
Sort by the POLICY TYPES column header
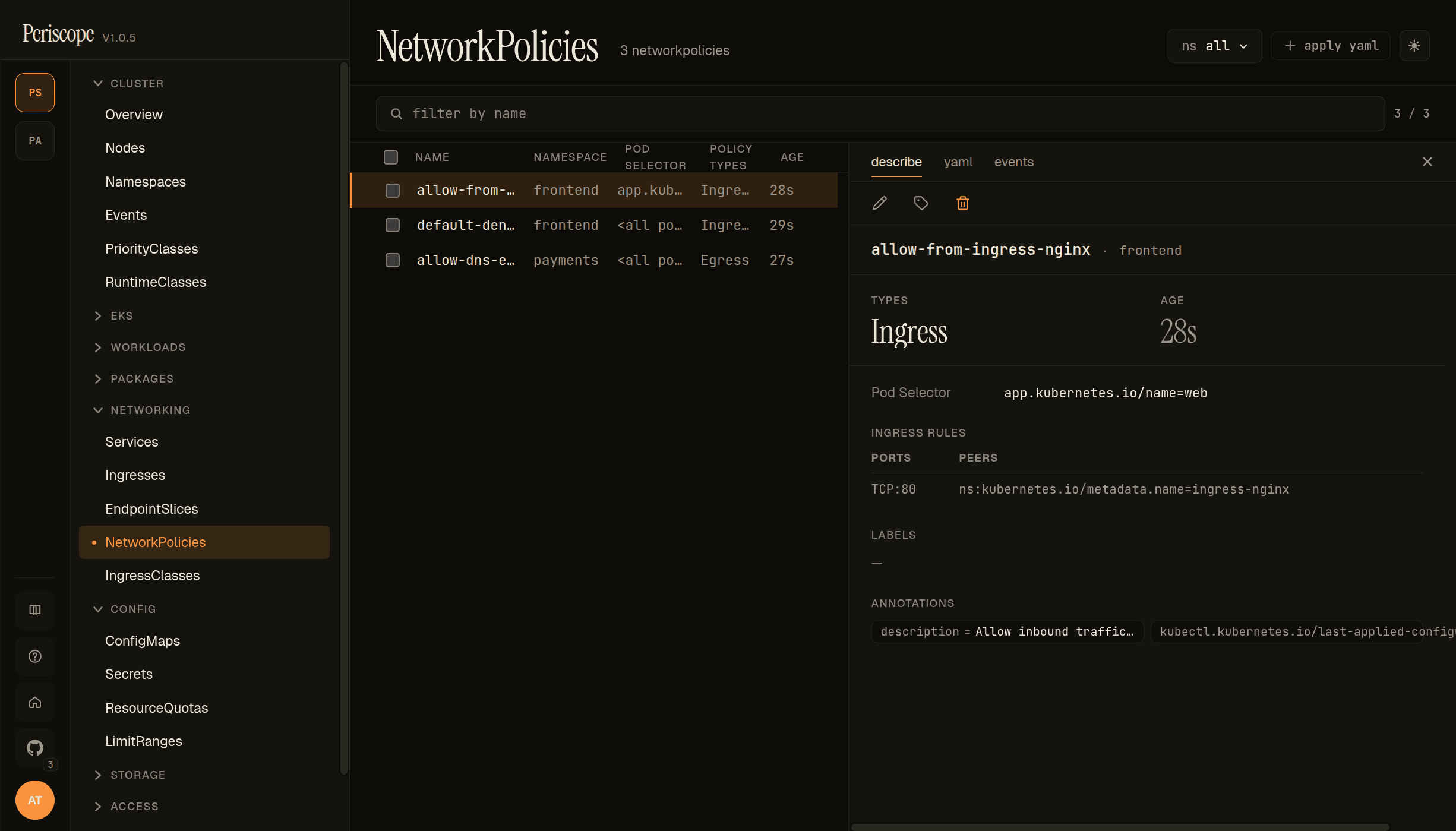click(731, 157)
